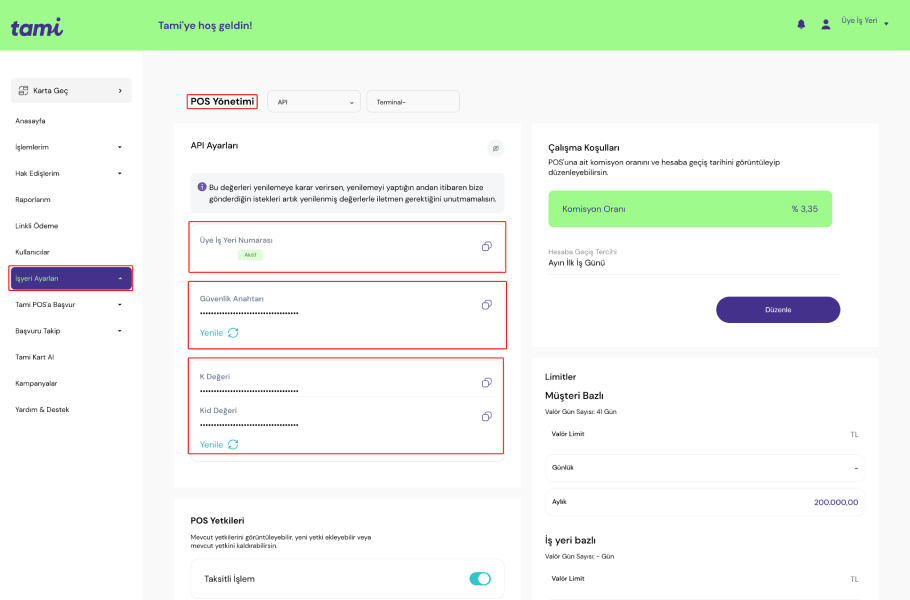Click Yenile under Kid Değeri
The image size is (910, 600).
[x=211, y=445]
